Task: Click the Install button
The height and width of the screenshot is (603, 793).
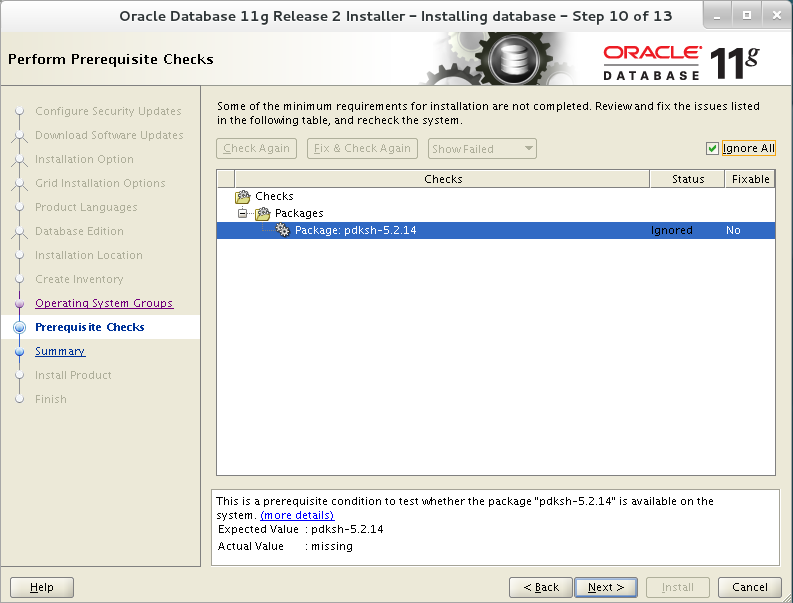Action: pos(678,587)
